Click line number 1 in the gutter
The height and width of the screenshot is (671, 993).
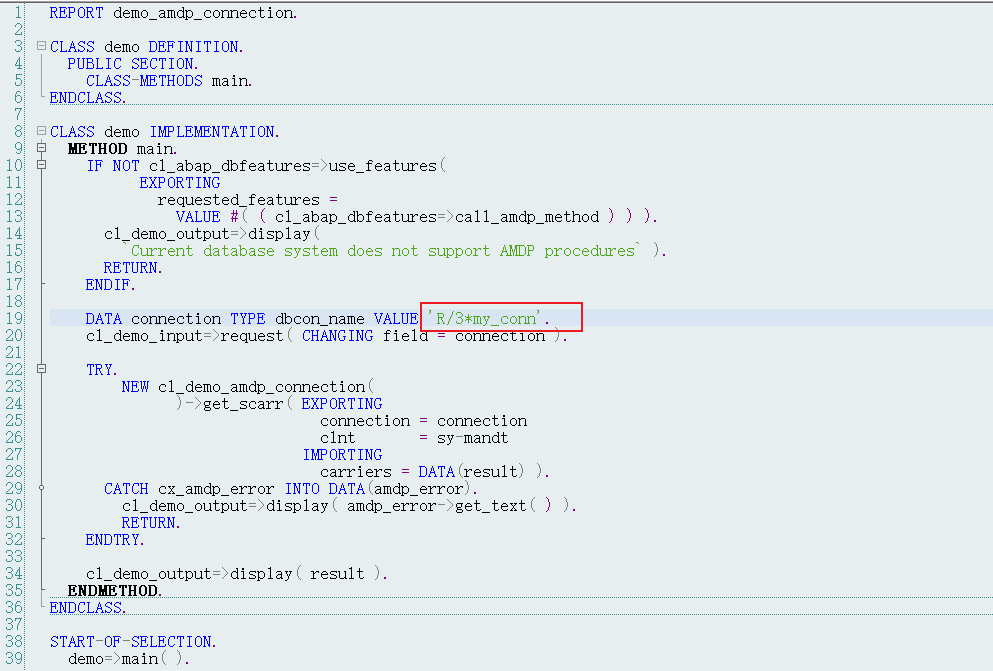[18, 13]
